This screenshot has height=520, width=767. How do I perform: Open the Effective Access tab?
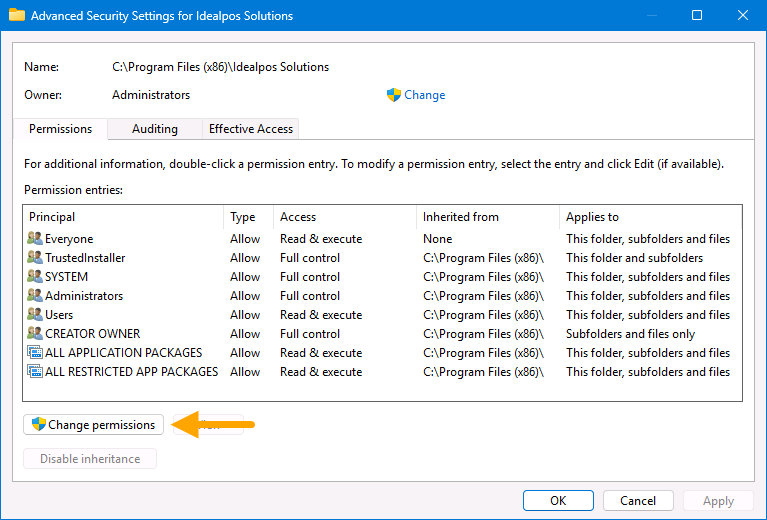(x=251, y=129)
